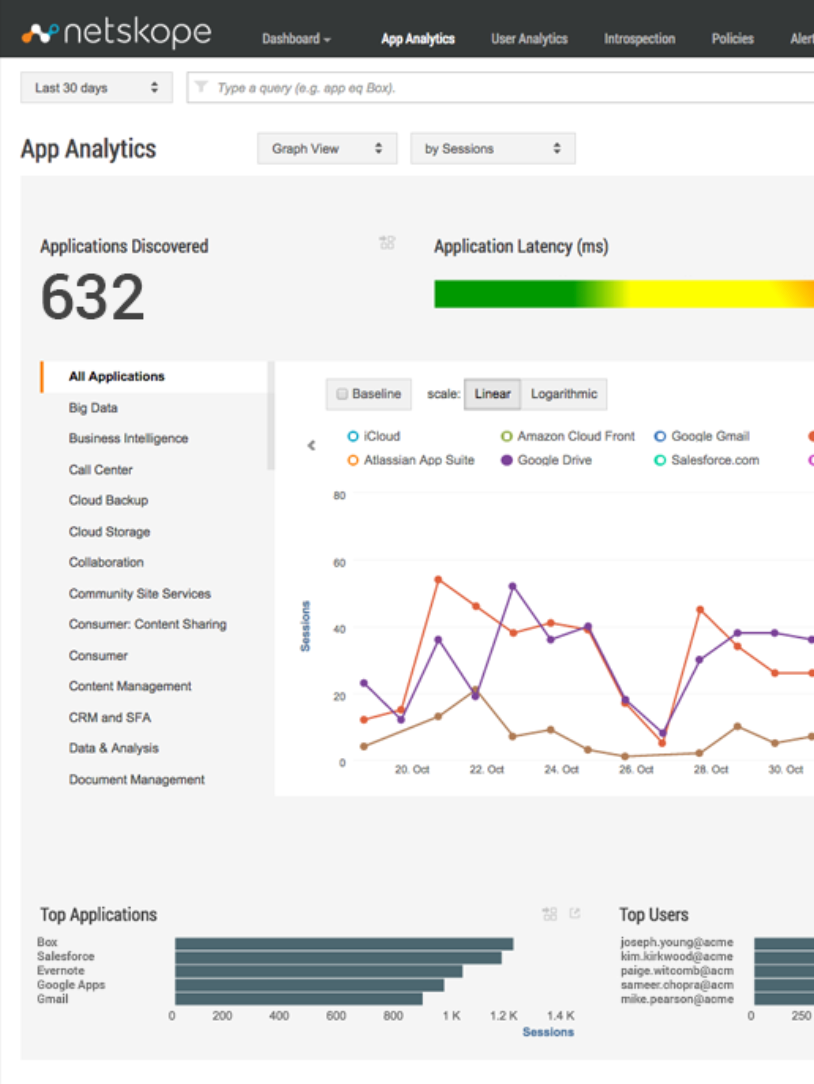Go to App Analytics tab
The width and height of the screenshot is (814, 1084).
tap(418, 39)
